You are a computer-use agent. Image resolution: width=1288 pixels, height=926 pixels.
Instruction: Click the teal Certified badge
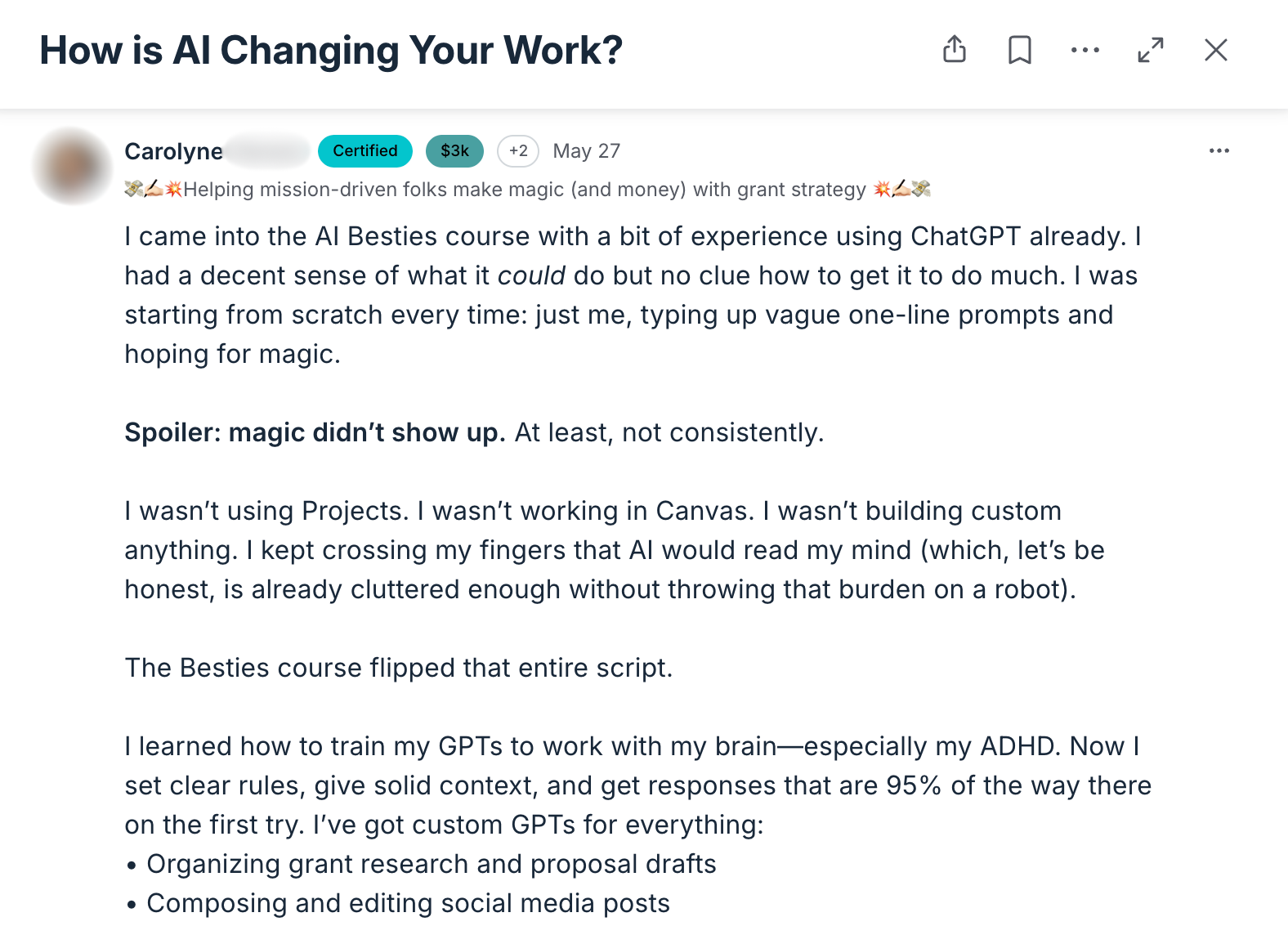[364, 150]
